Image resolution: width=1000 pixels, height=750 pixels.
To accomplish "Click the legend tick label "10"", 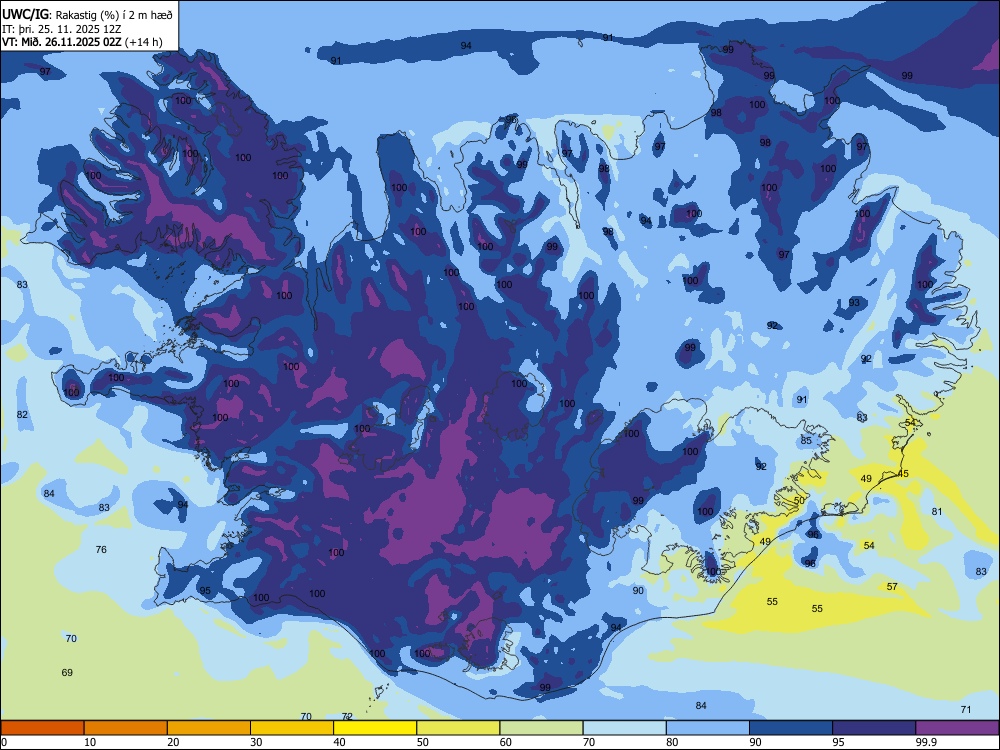I will [x=90, y=742].
